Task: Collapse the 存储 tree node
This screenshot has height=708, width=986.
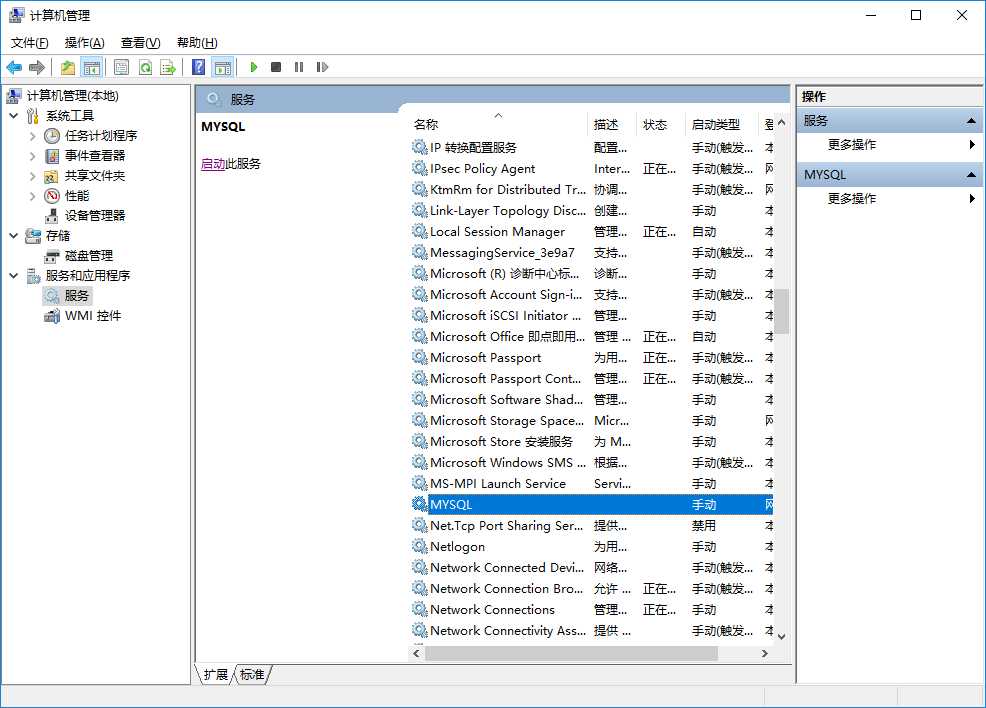Action: coord(13,236)
